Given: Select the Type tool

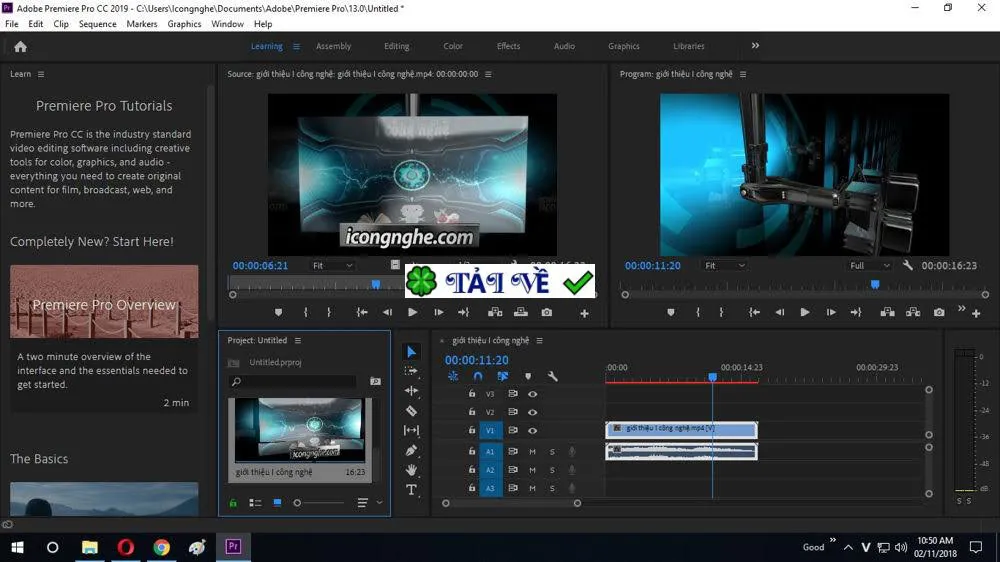Looking at the screenshot, I should tap(411, 490).
